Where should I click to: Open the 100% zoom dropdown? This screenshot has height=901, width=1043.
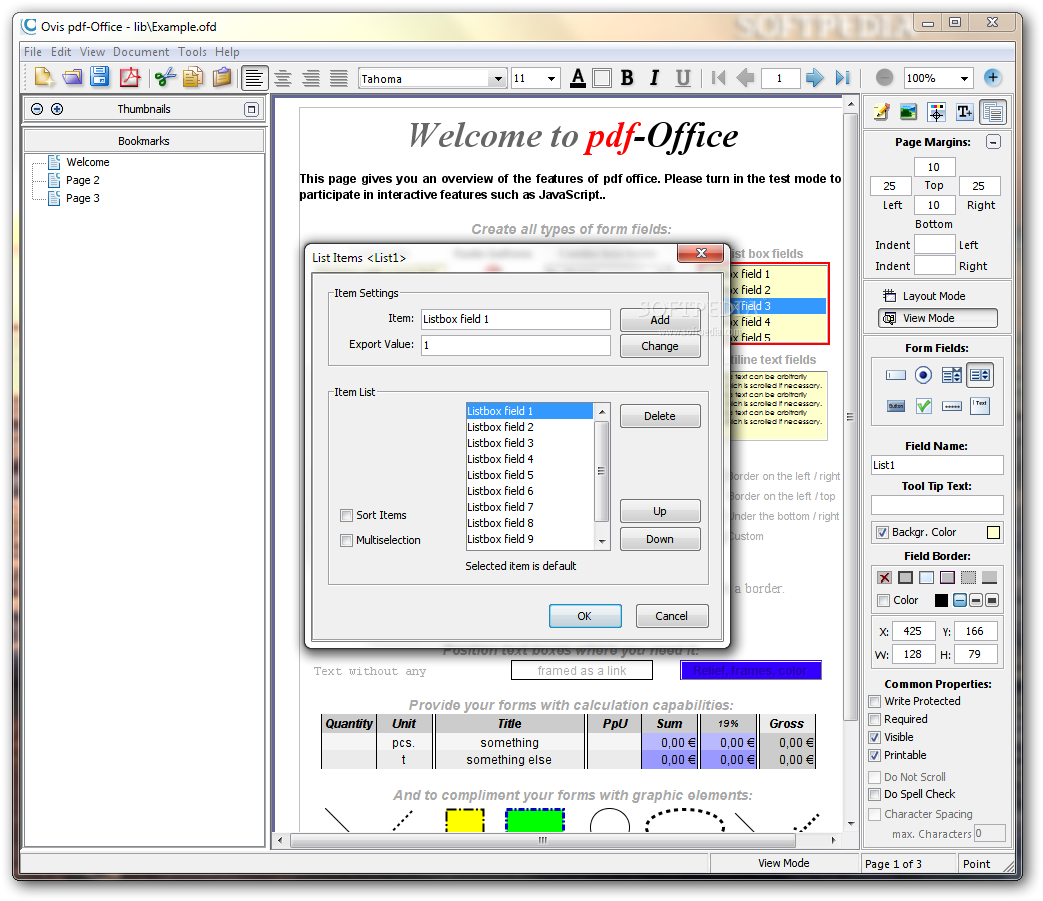(964, 78)
